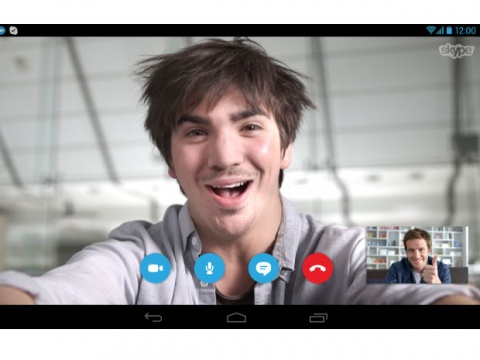Tap the Android back navigation arrow

point(153,317)
